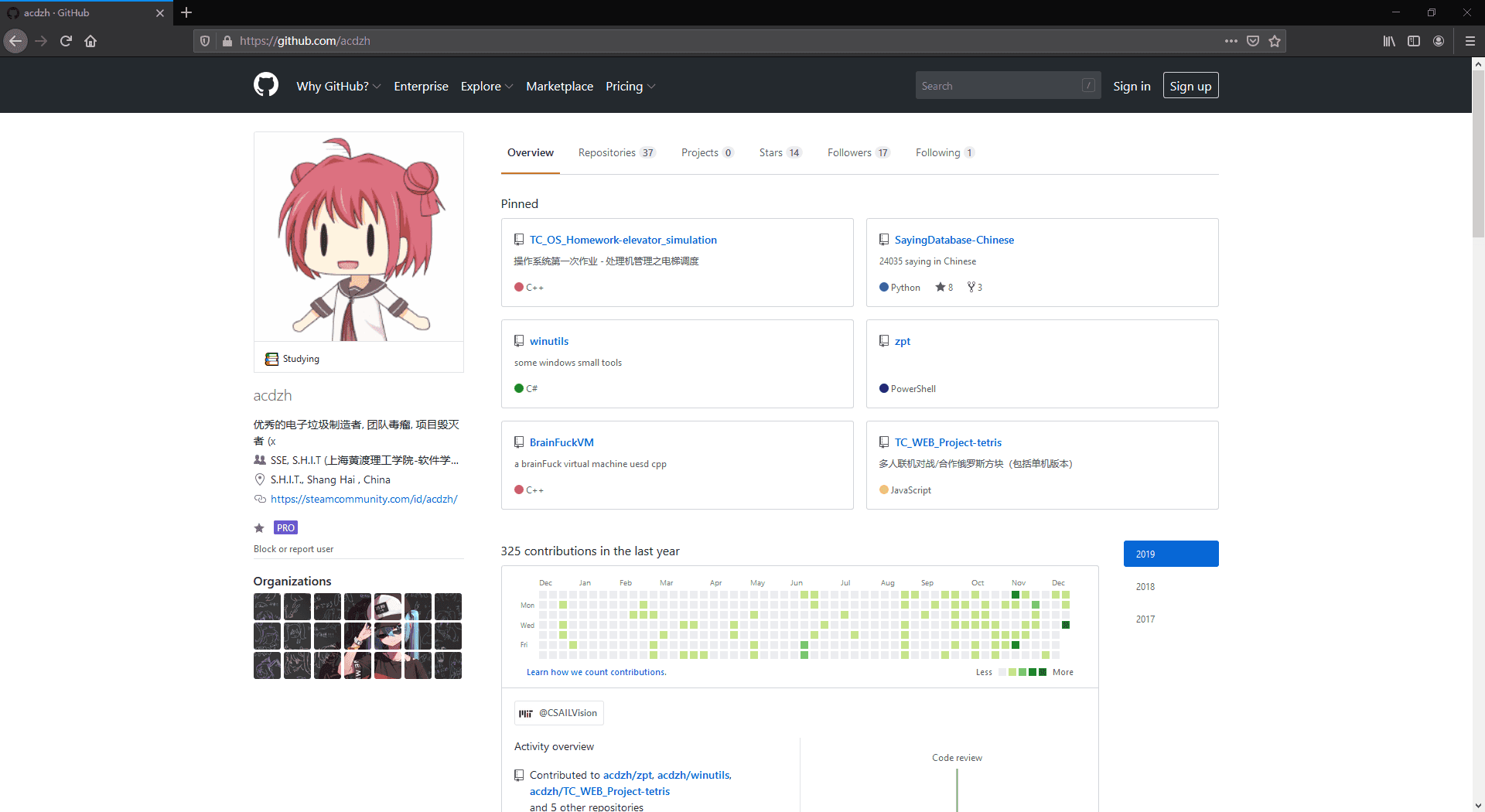Image resolution: width=1485 pixels, height=812 pixels.
Task: Switch to the Repositories tab
Action: 616,153
